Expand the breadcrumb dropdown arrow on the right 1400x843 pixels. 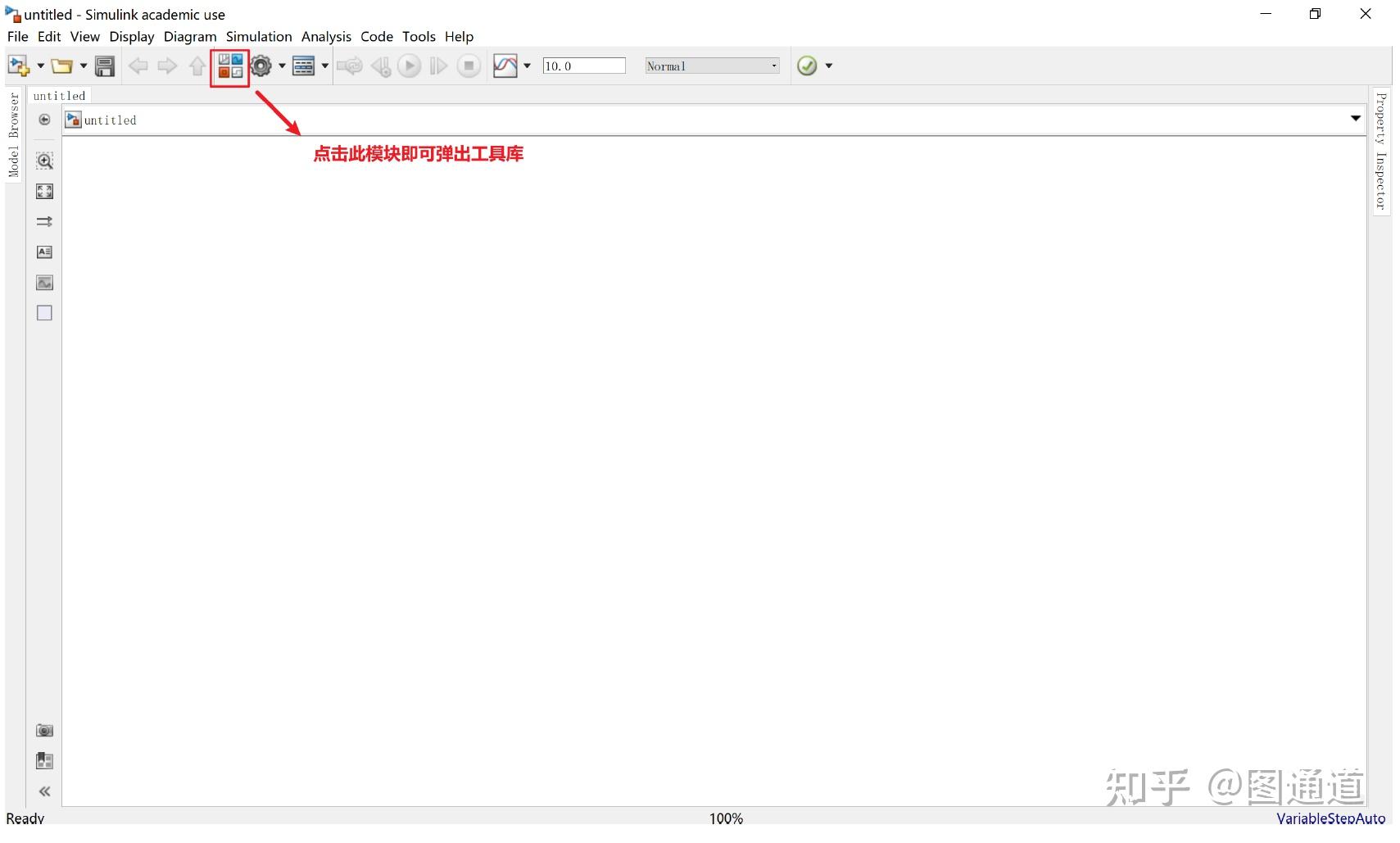click(1354, 118)
